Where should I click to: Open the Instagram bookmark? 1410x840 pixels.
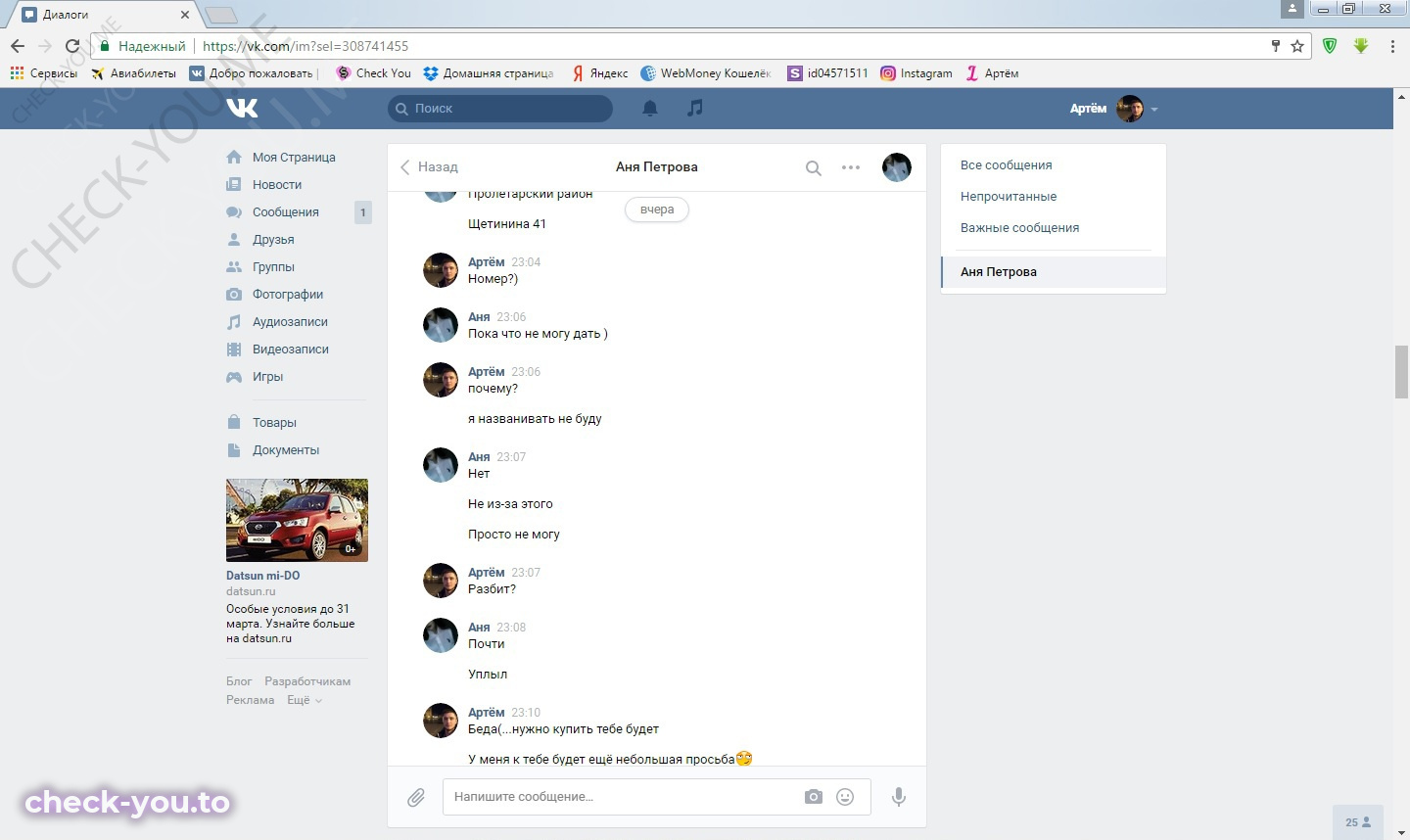tap(916, 73)
